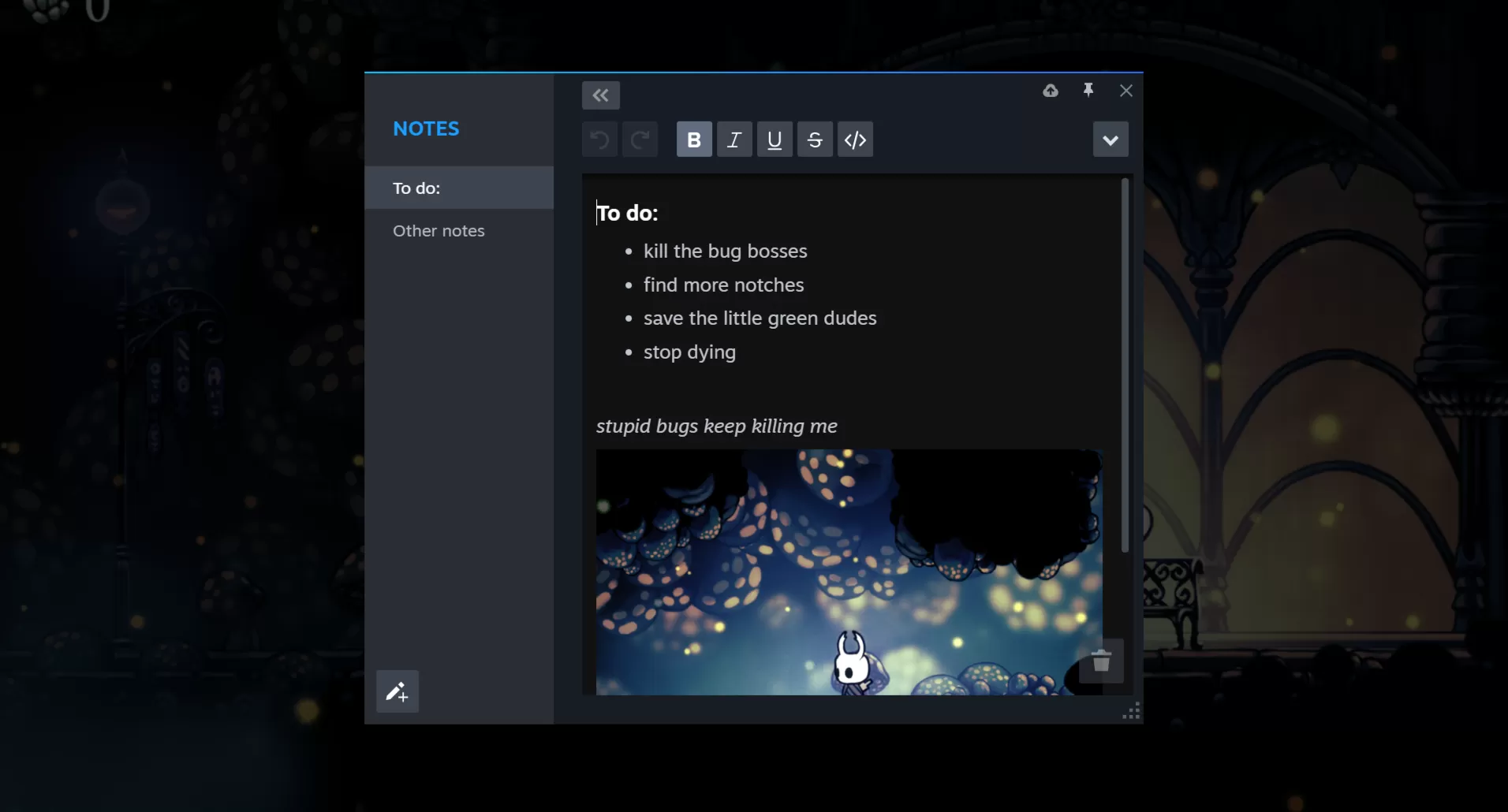This screenshot has height=812, width=1508.
Task: Open the 'Other notes' entry
Action: pos(439,230)
